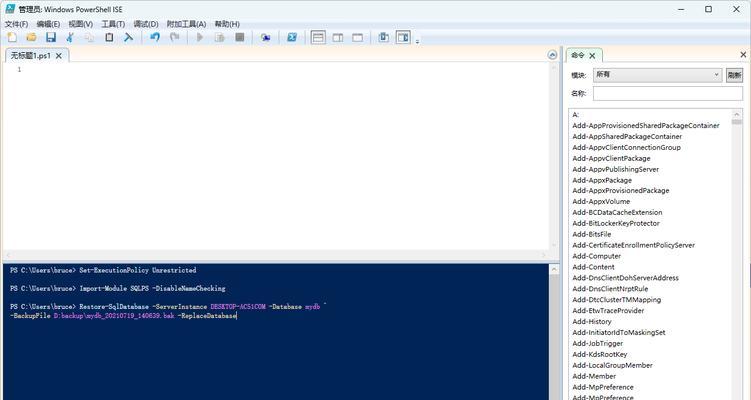The image size is (751, 400).
Task: Select the 无标题1.ps1 script tab
Action: [30, 56]
